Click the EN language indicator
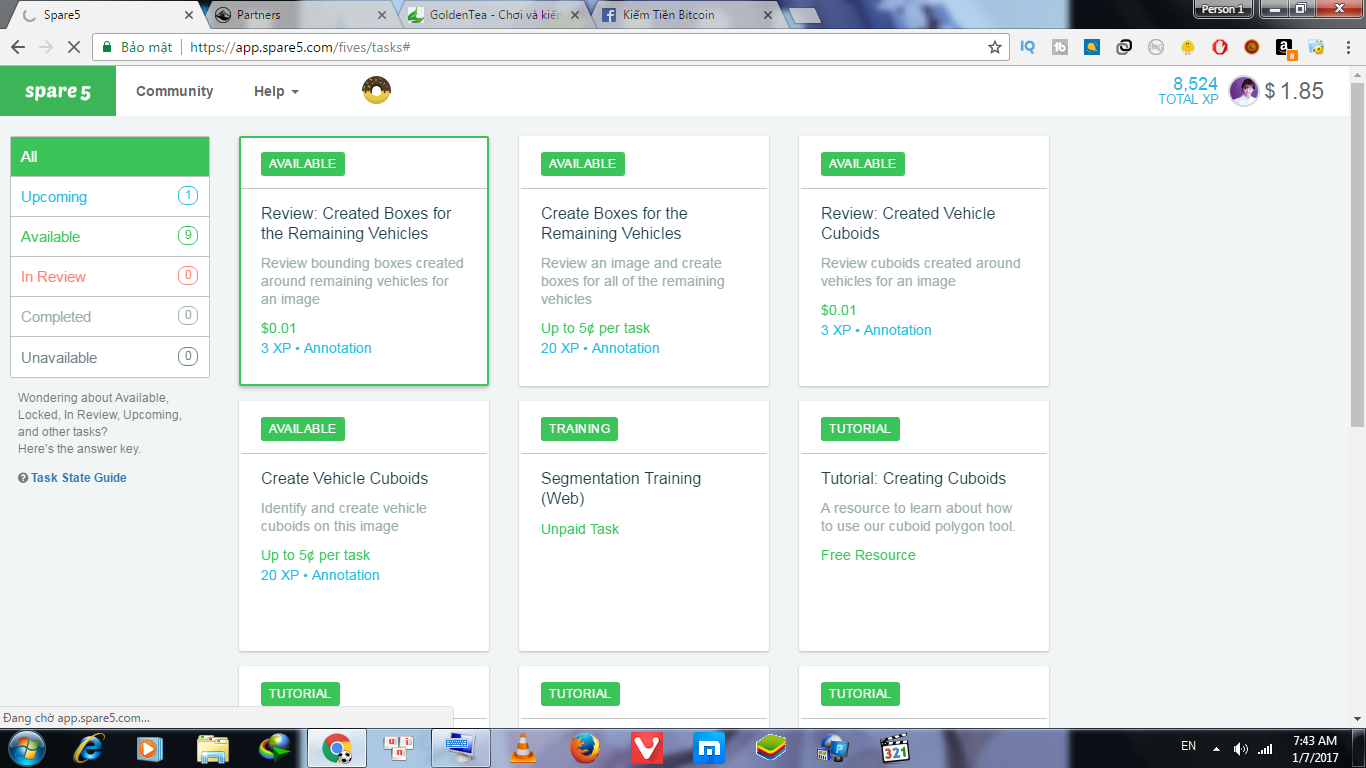 tap(1188, 746)
